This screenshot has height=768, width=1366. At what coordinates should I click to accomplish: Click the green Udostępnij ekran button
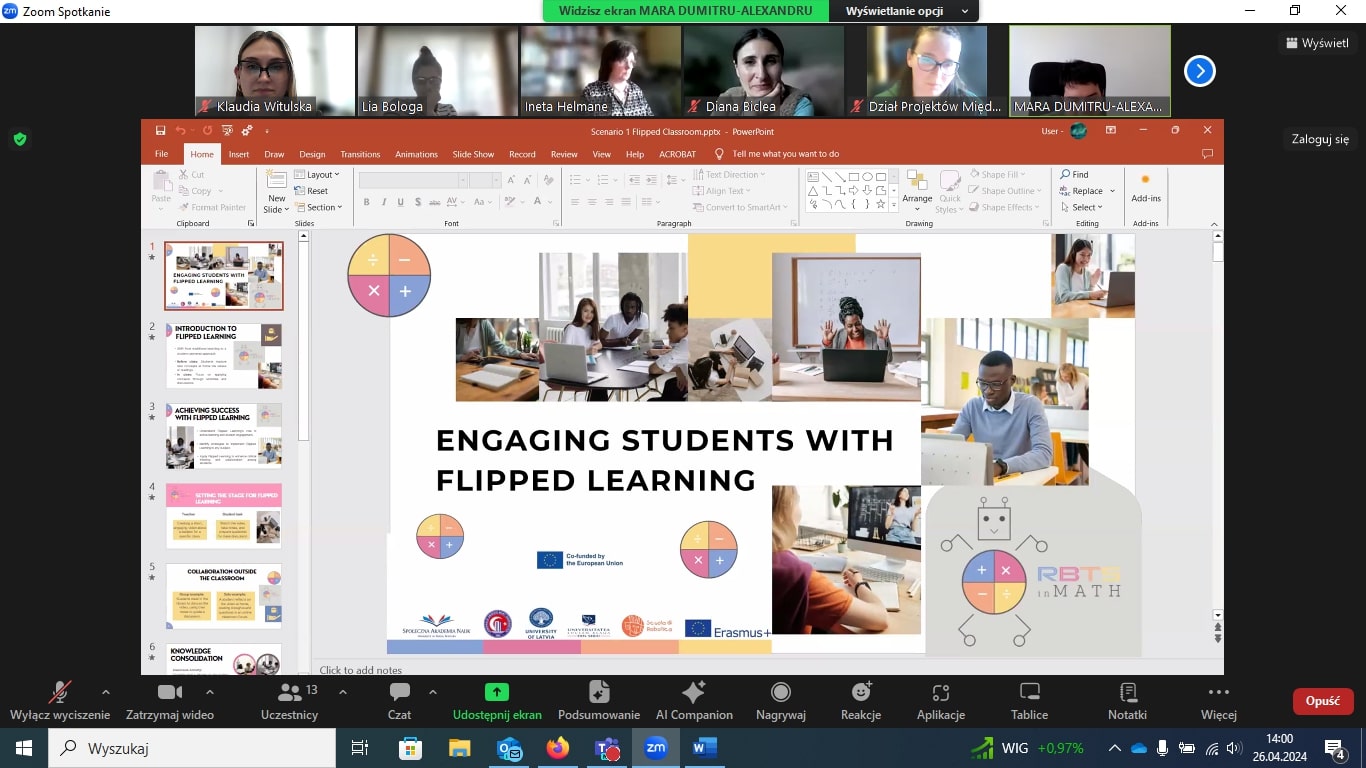pos(497,693)
